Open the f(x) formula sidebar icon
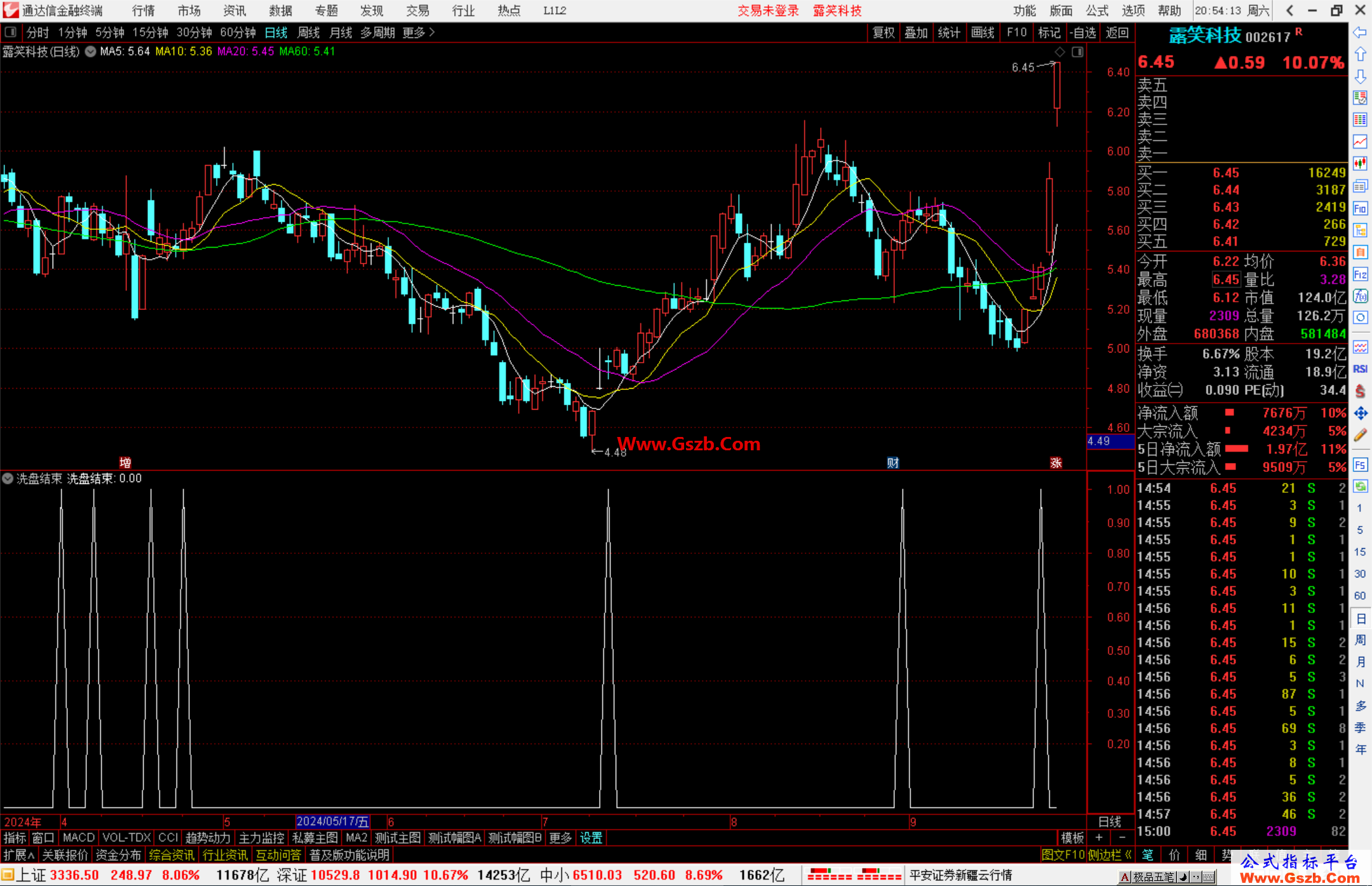 point(1360,296)
